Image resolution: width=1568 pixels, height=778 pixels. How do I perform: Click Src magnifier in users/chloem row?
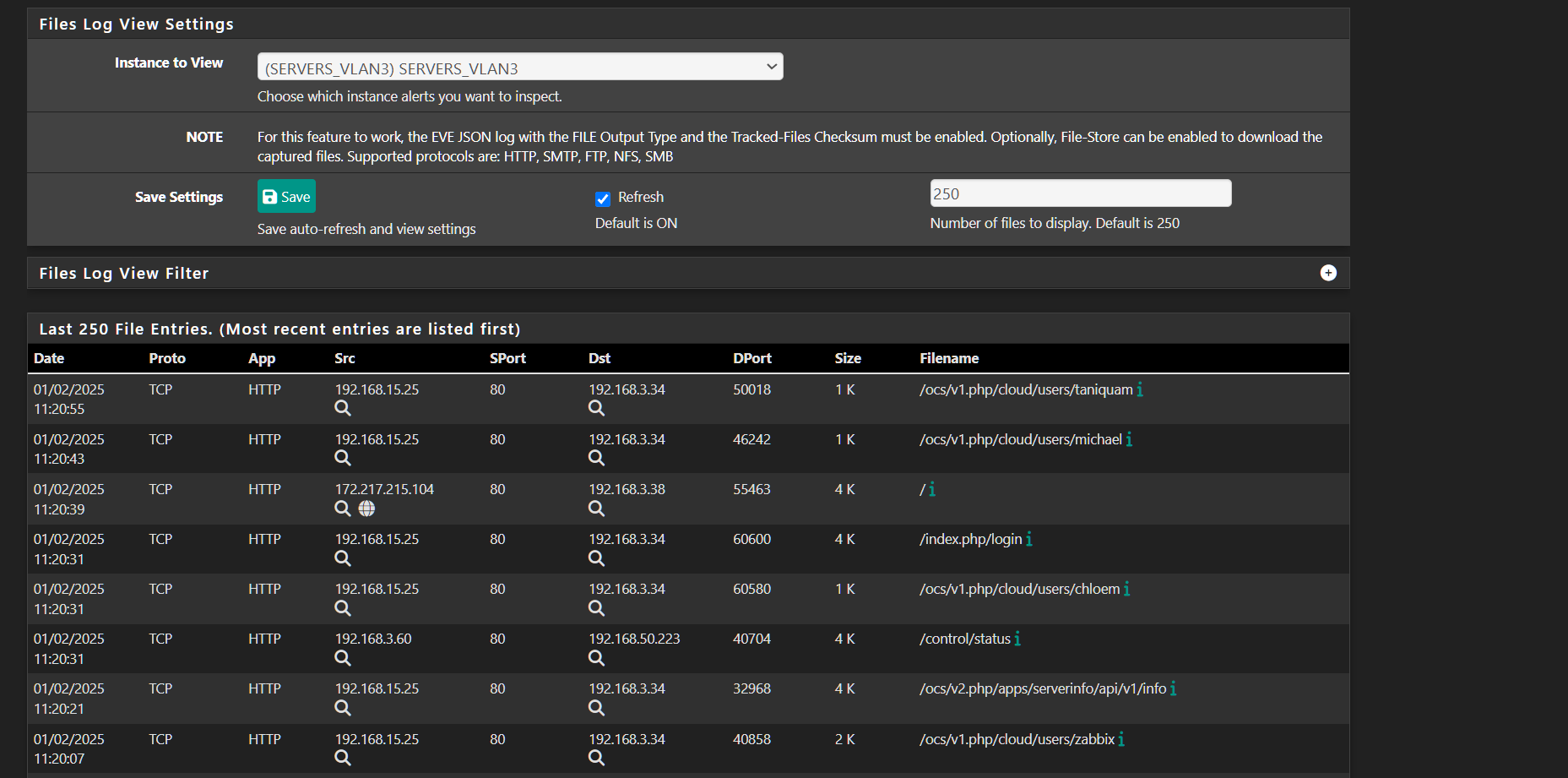[x=342, y=608]
